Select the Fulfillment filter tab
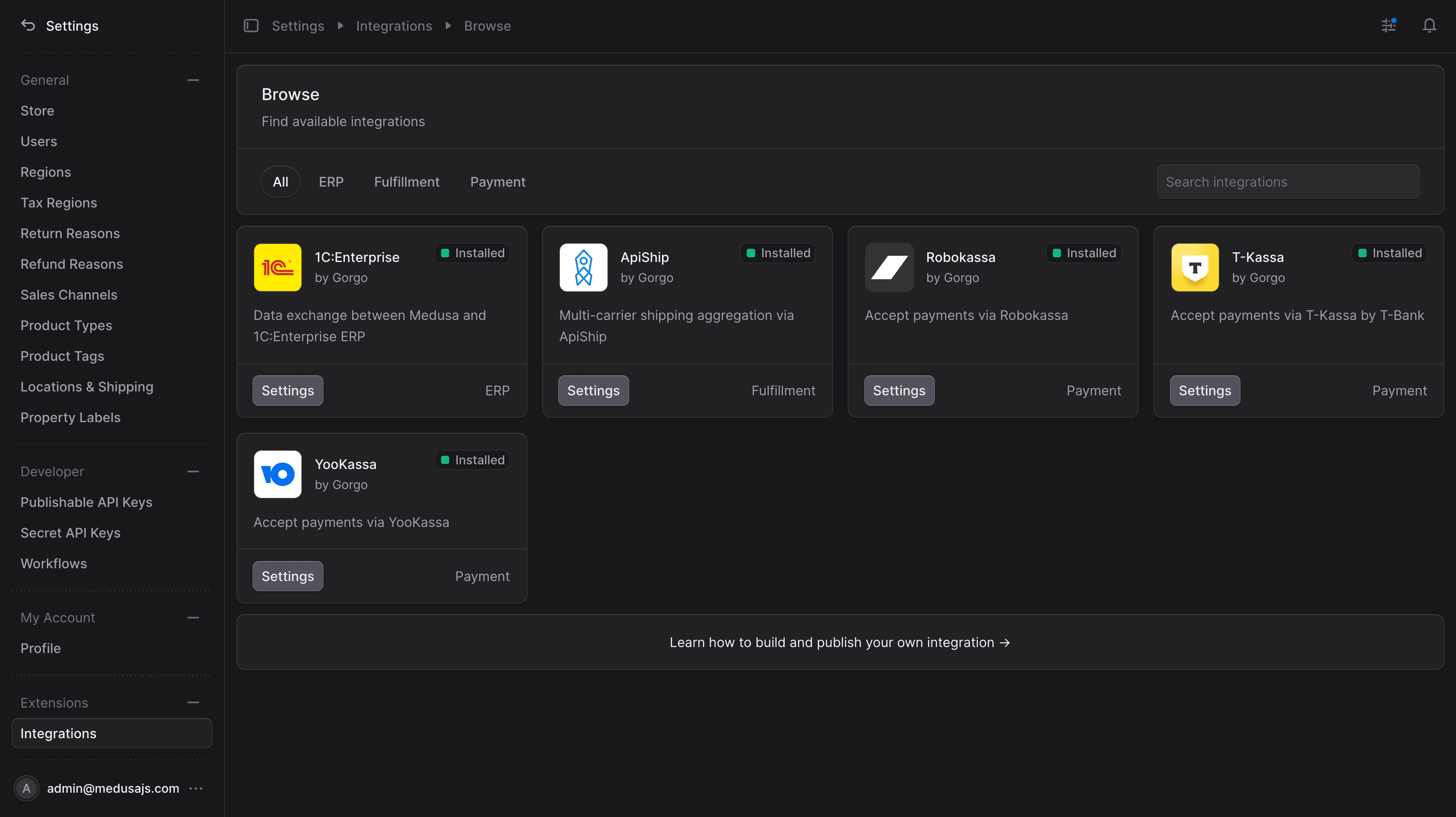The height and width of the screenshot is (817, 1456). (x=407, y=182)
